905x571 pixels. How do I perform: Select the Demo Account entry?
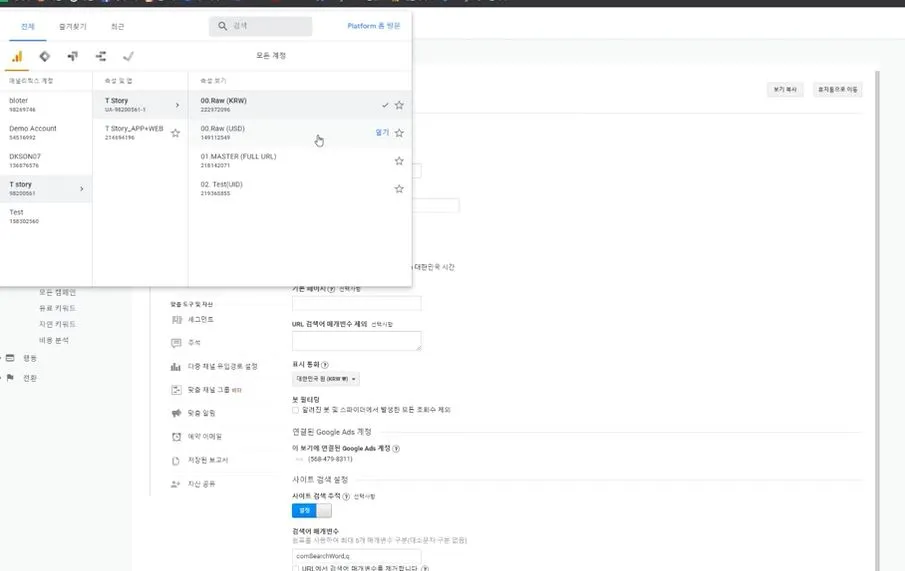coord(46,133)
